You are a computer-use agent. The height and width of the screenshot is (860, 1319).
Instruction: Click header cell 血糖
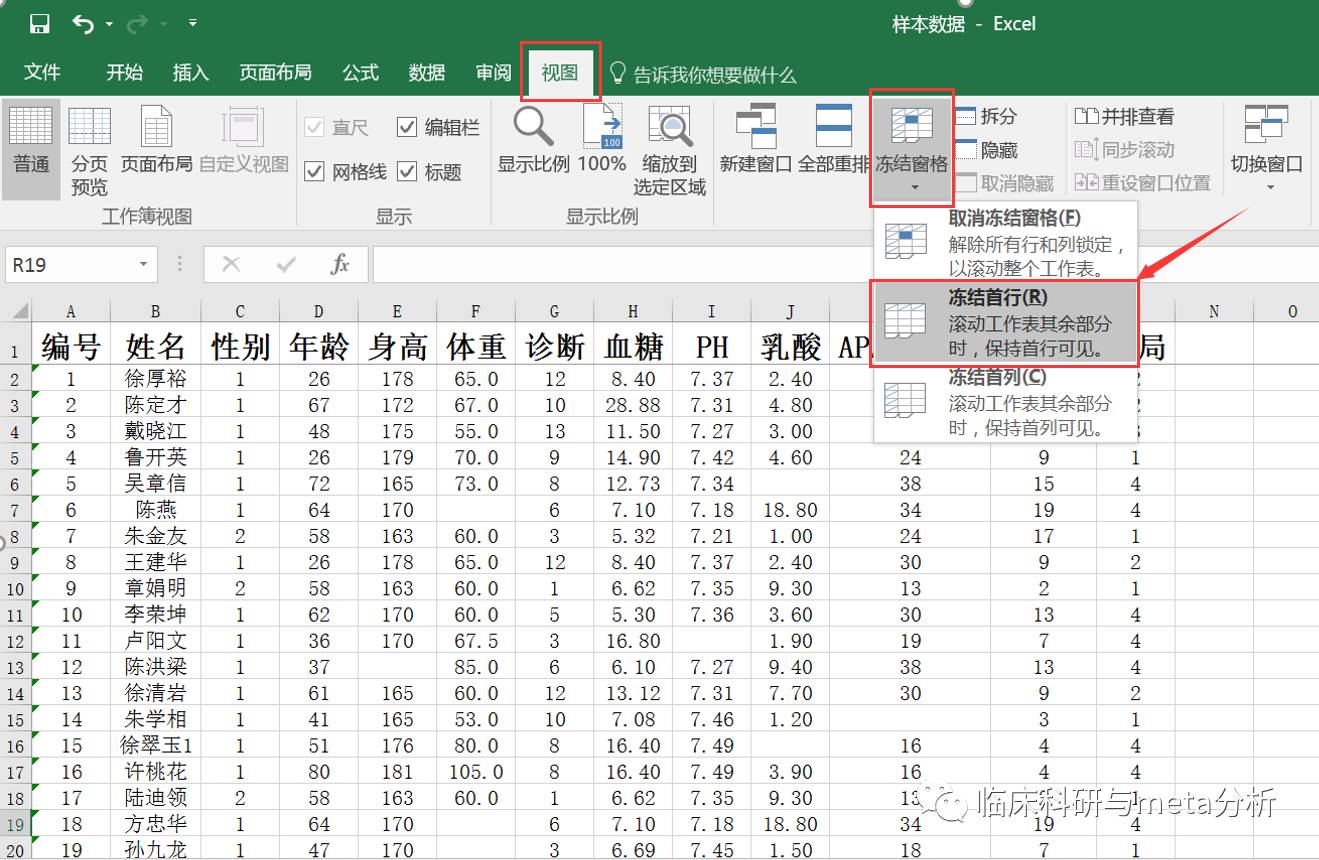[x=633, y=346]
